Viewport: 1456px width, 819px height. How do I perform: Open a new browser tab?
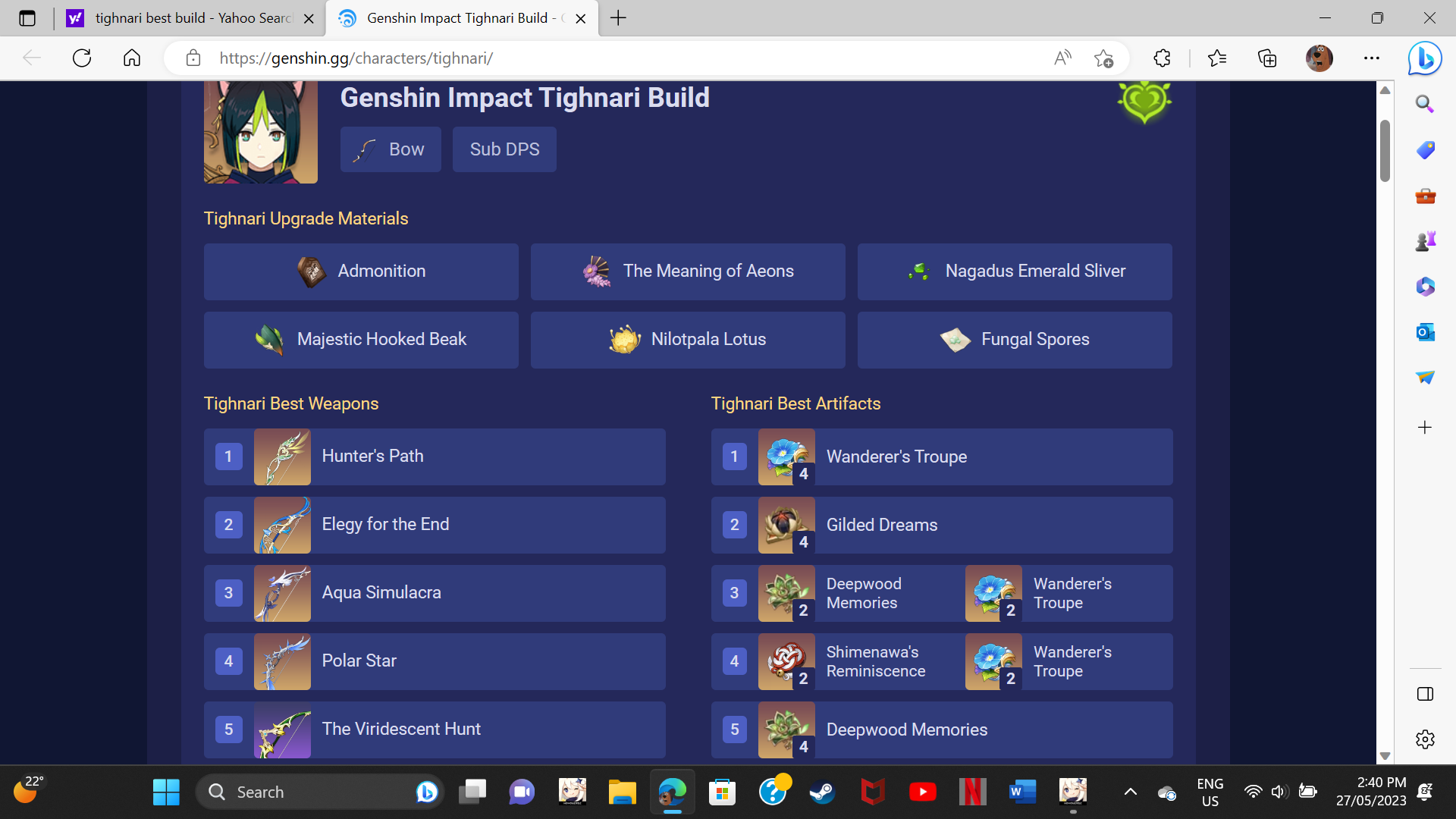click(618, 18)
